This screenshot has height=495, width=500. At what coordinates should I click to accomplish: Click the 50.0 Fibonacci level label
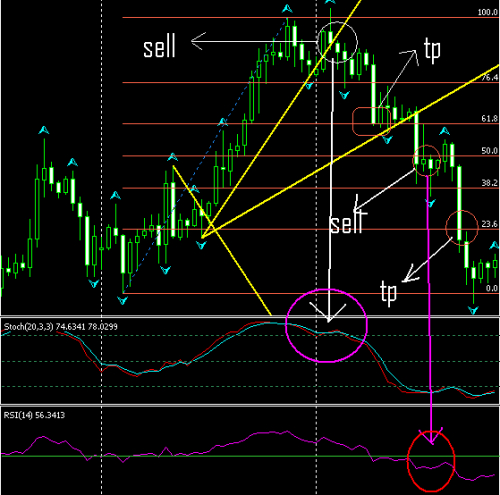point(489,151)
